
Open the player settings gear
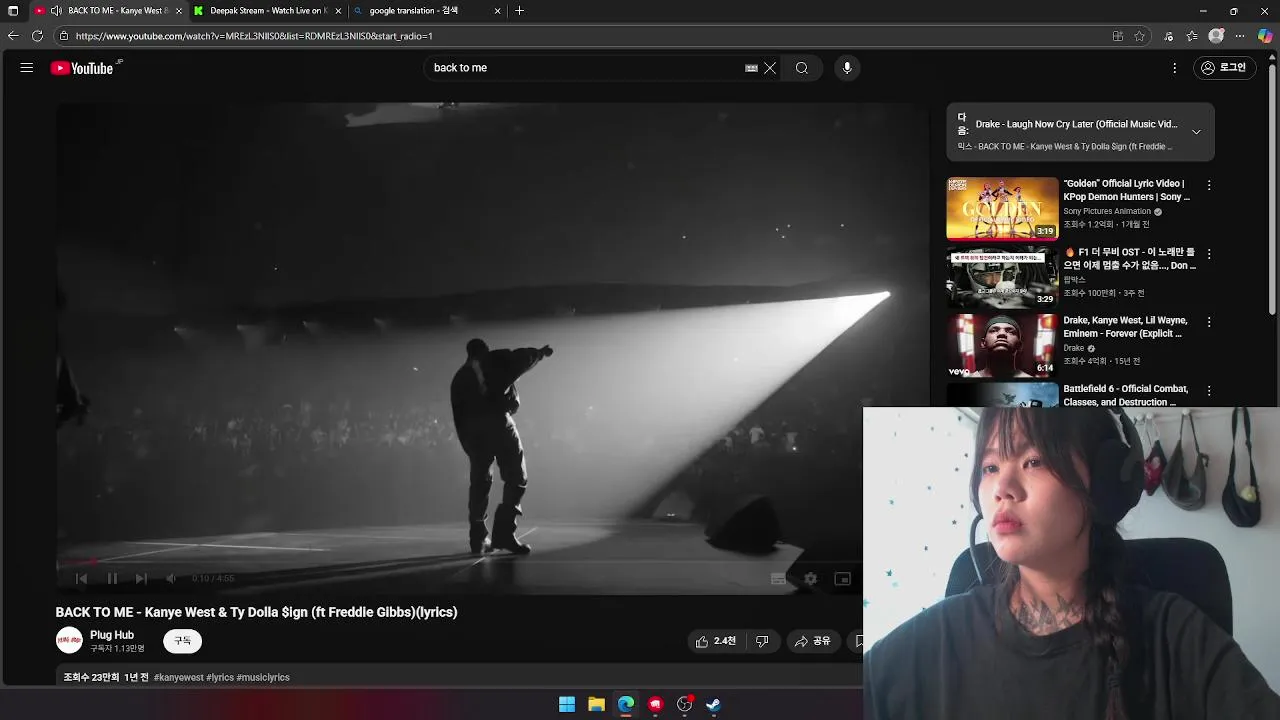[x=810, y=578]
